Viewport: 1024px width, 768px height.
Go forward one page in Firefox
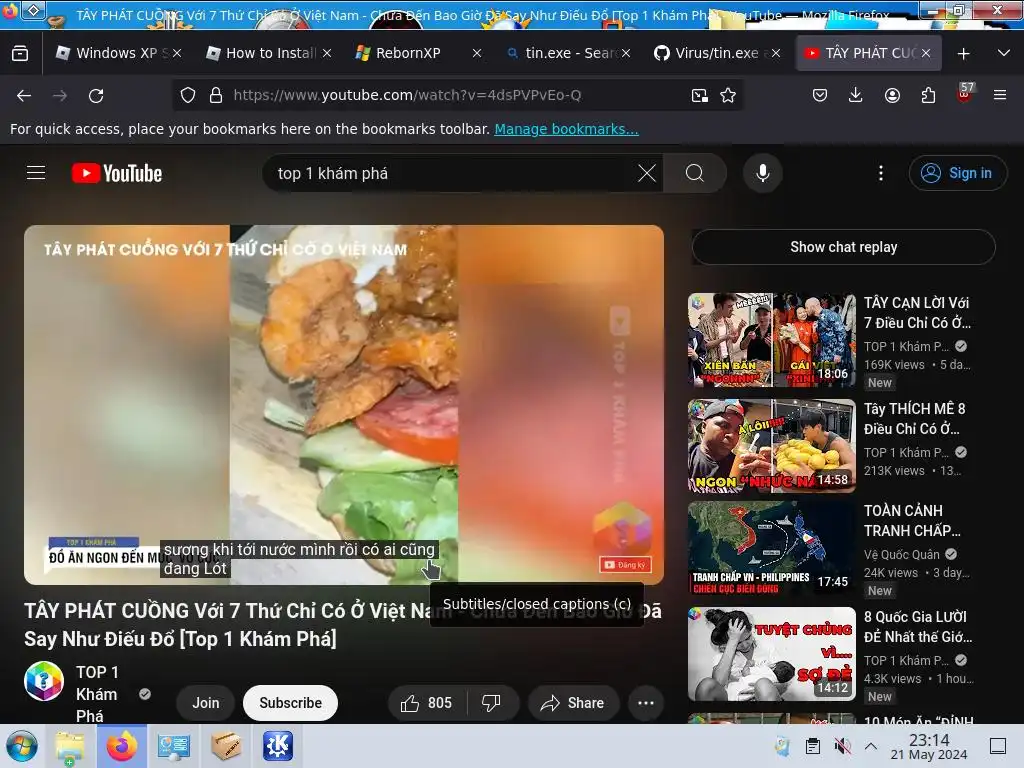[x=60, y=96]
